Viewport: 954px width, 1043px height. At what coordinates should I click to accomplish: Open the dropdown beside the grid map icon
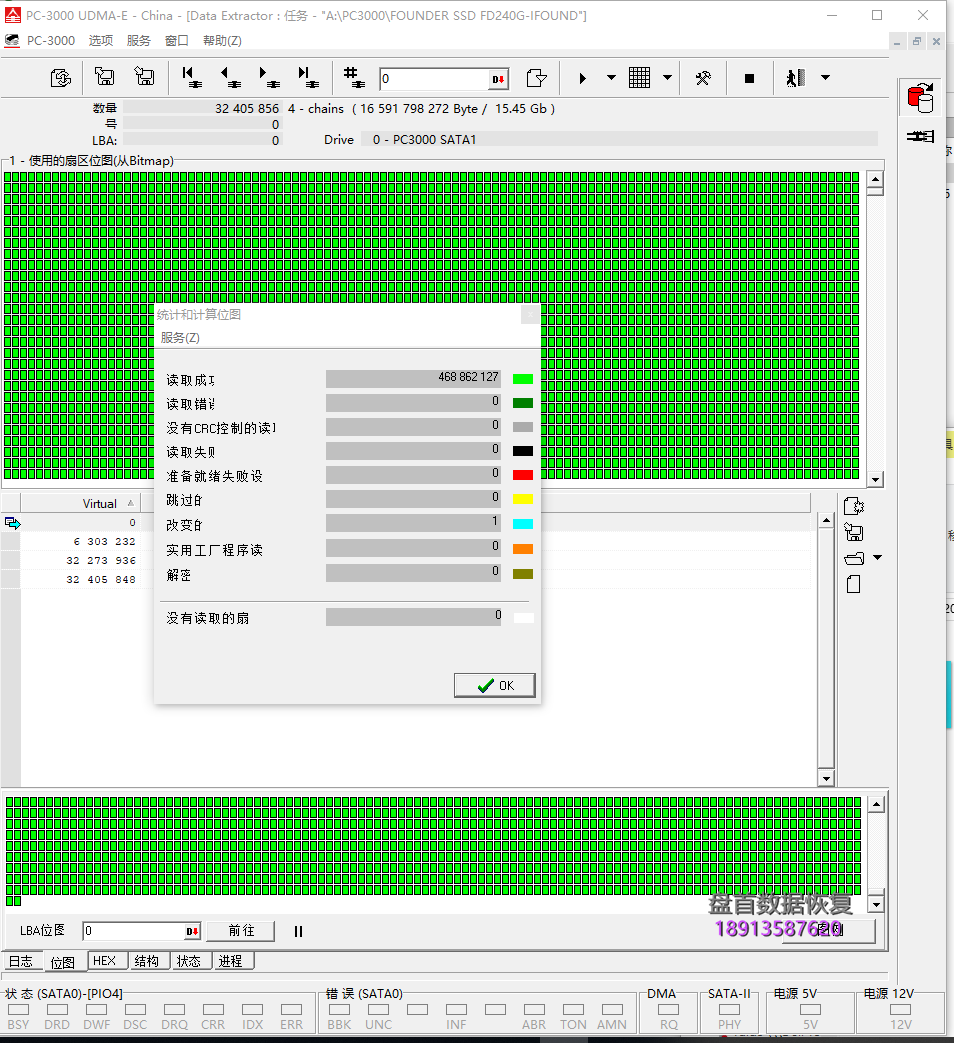coord(667,78)
